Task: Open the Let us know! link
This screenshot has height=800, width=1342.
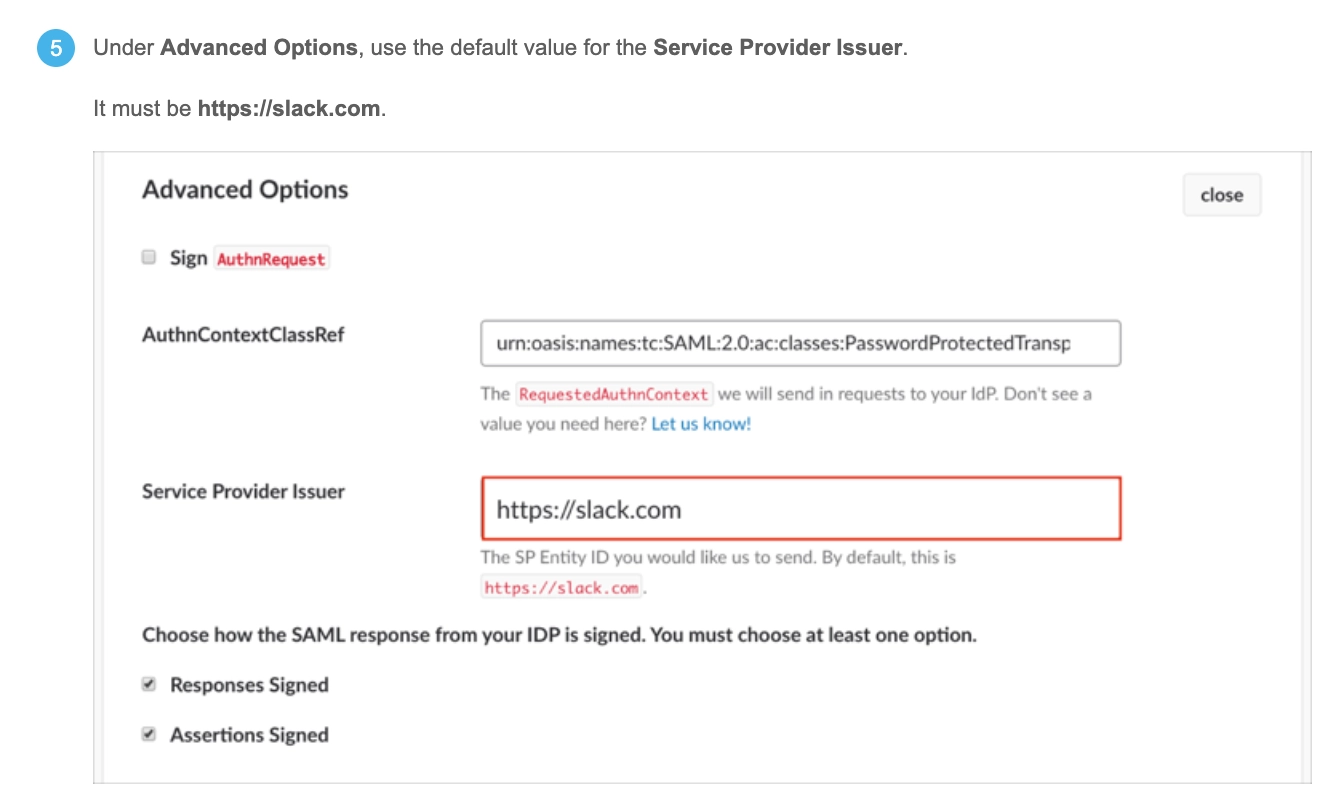Action: (x=701, y=424)
